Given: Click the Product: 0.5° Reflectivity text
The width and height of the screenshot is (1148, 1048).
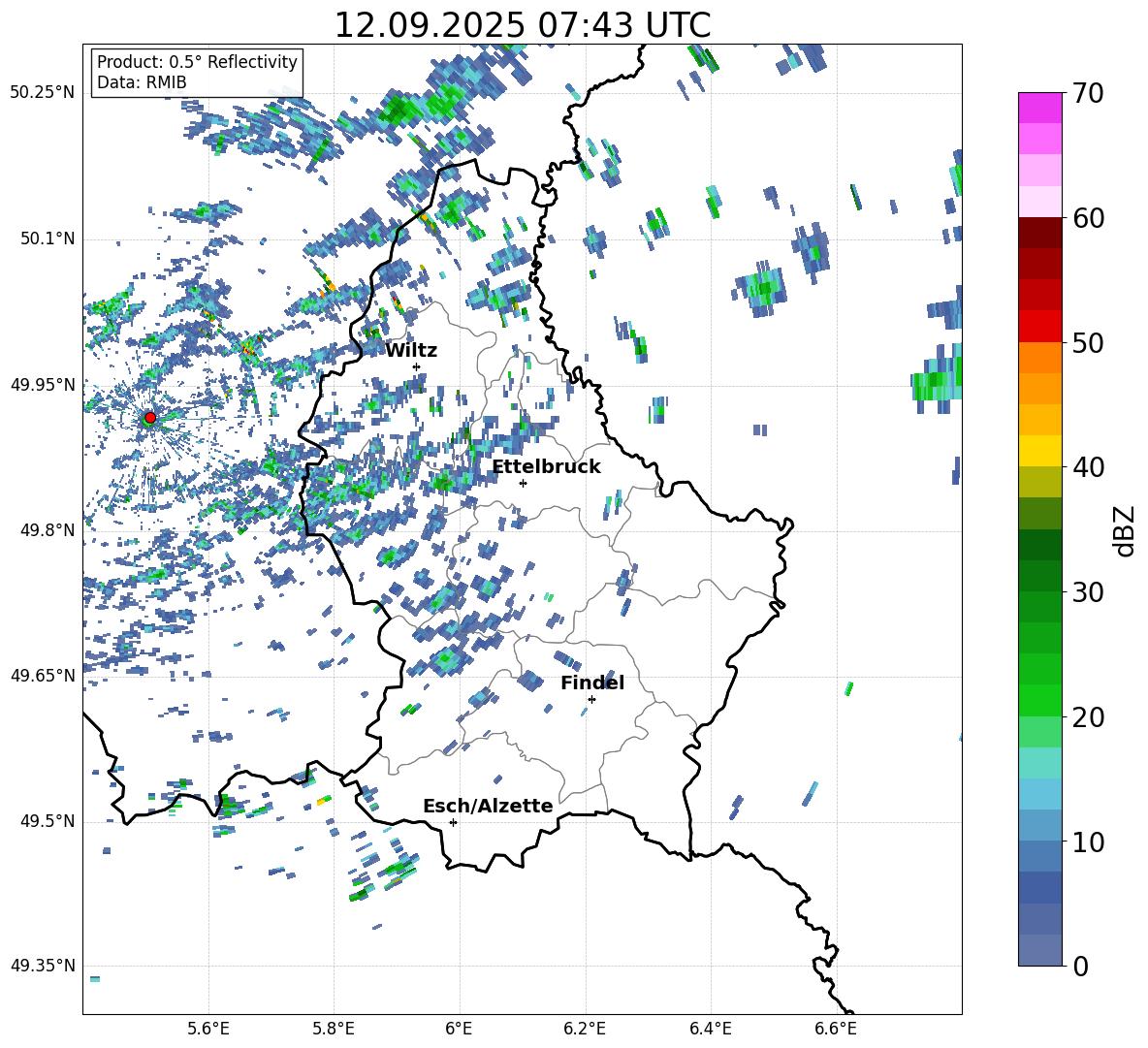Looking at the screenshot, I should pos(197,61).
